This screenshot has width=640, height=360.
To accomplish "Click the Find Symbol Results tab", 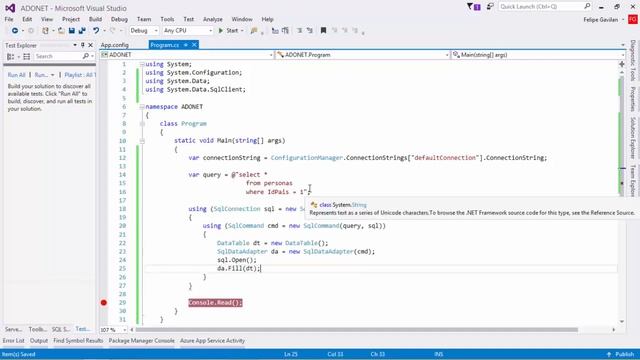I will [78, 340].
